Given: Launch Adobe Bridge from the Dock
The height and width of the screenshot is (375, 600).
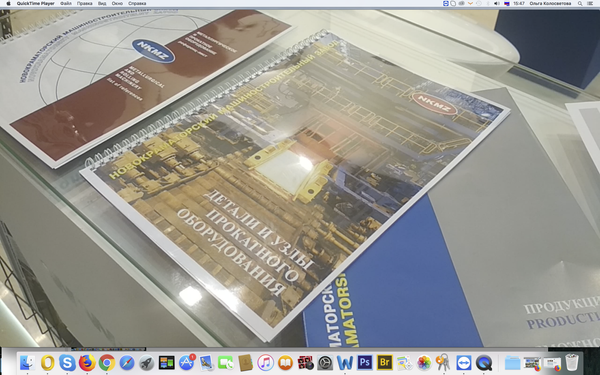Looking at the screenshot, I should click(x=385, y=362).
